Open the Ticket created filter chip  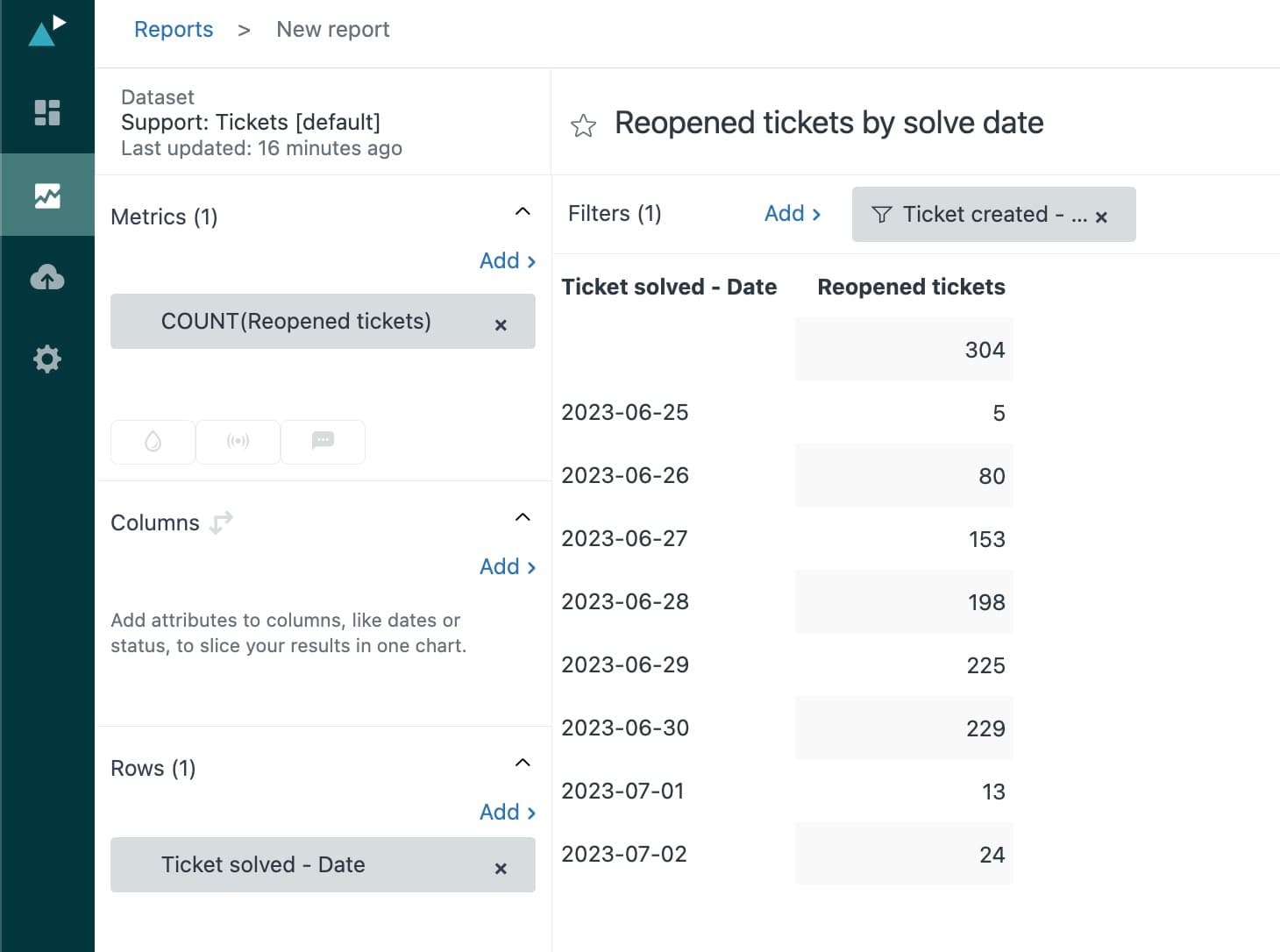click(x=982, y=214)
